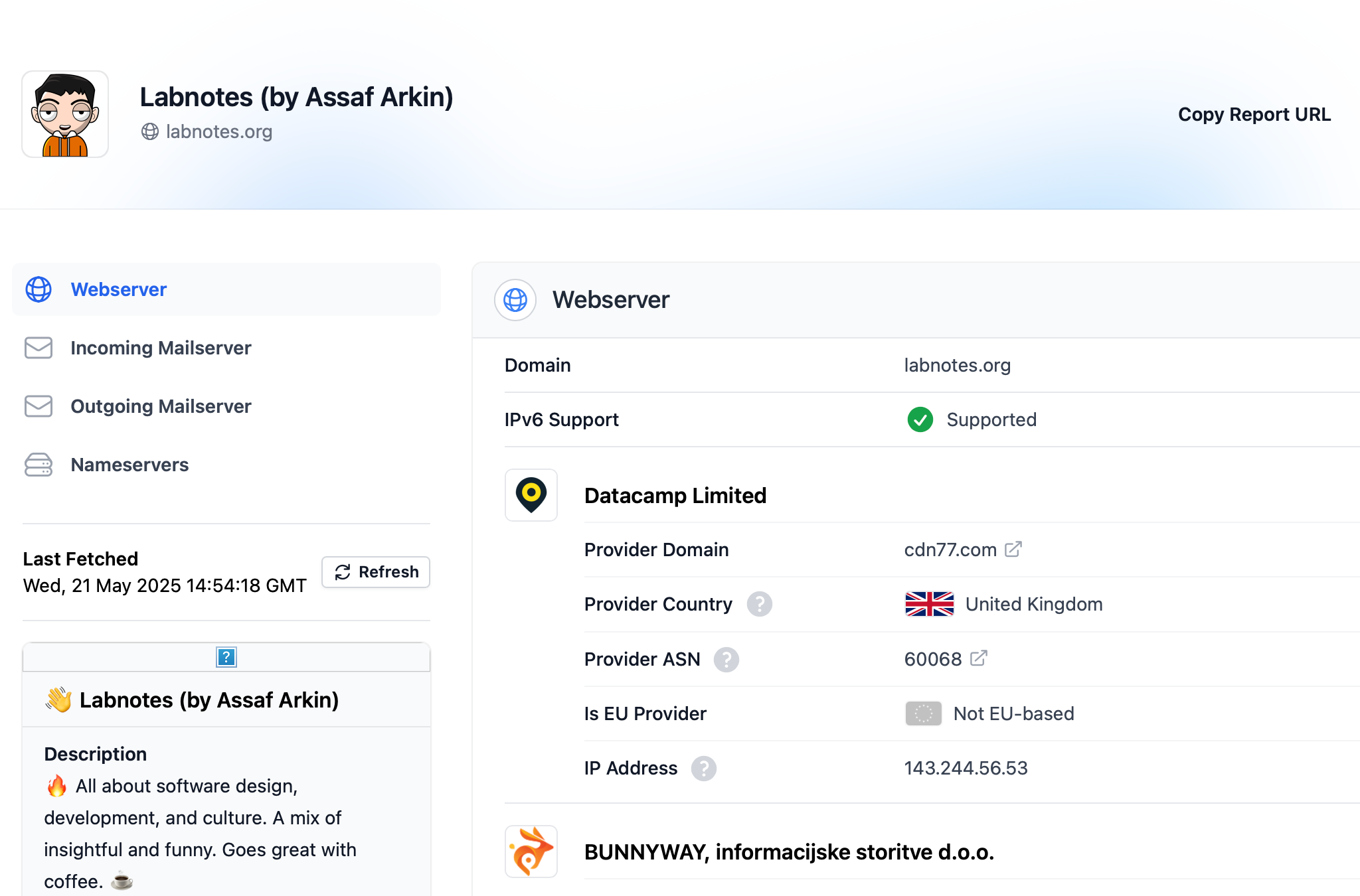Click the globe icon beside labnotes.org
Viewport: 1360px width, 896px height.
150,131
